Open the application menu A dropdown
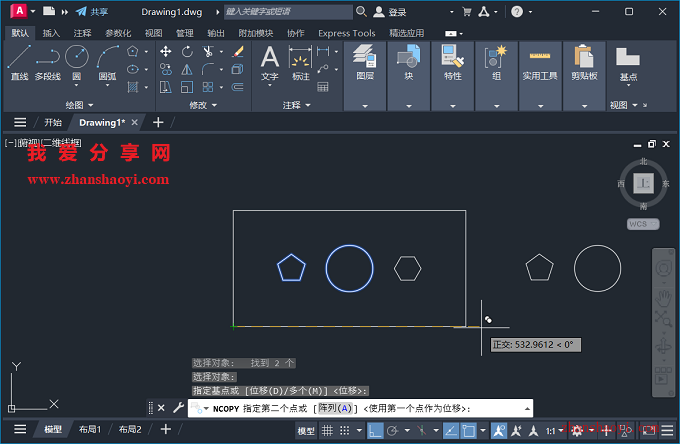Screen dimensions: 680x444 tap(23, 11)
